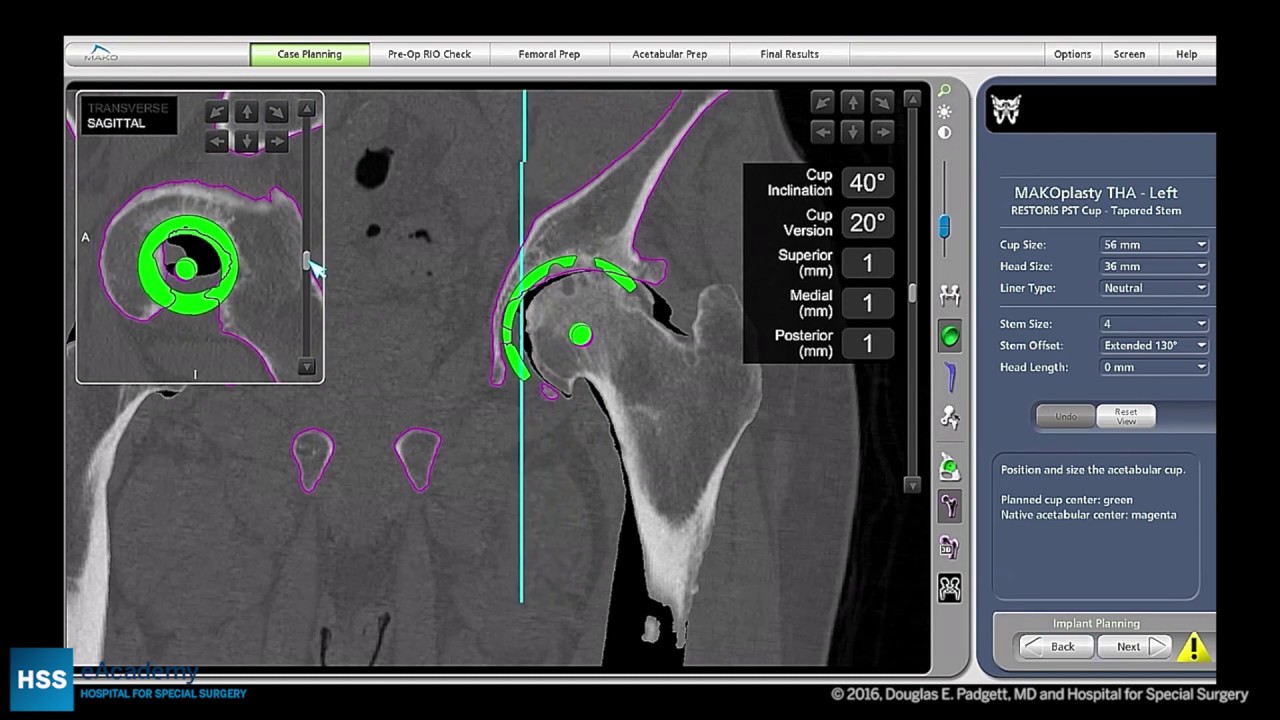Click the contrast half-circle icon
Viewport: 1280px width, 720px height.
[944, 133]
